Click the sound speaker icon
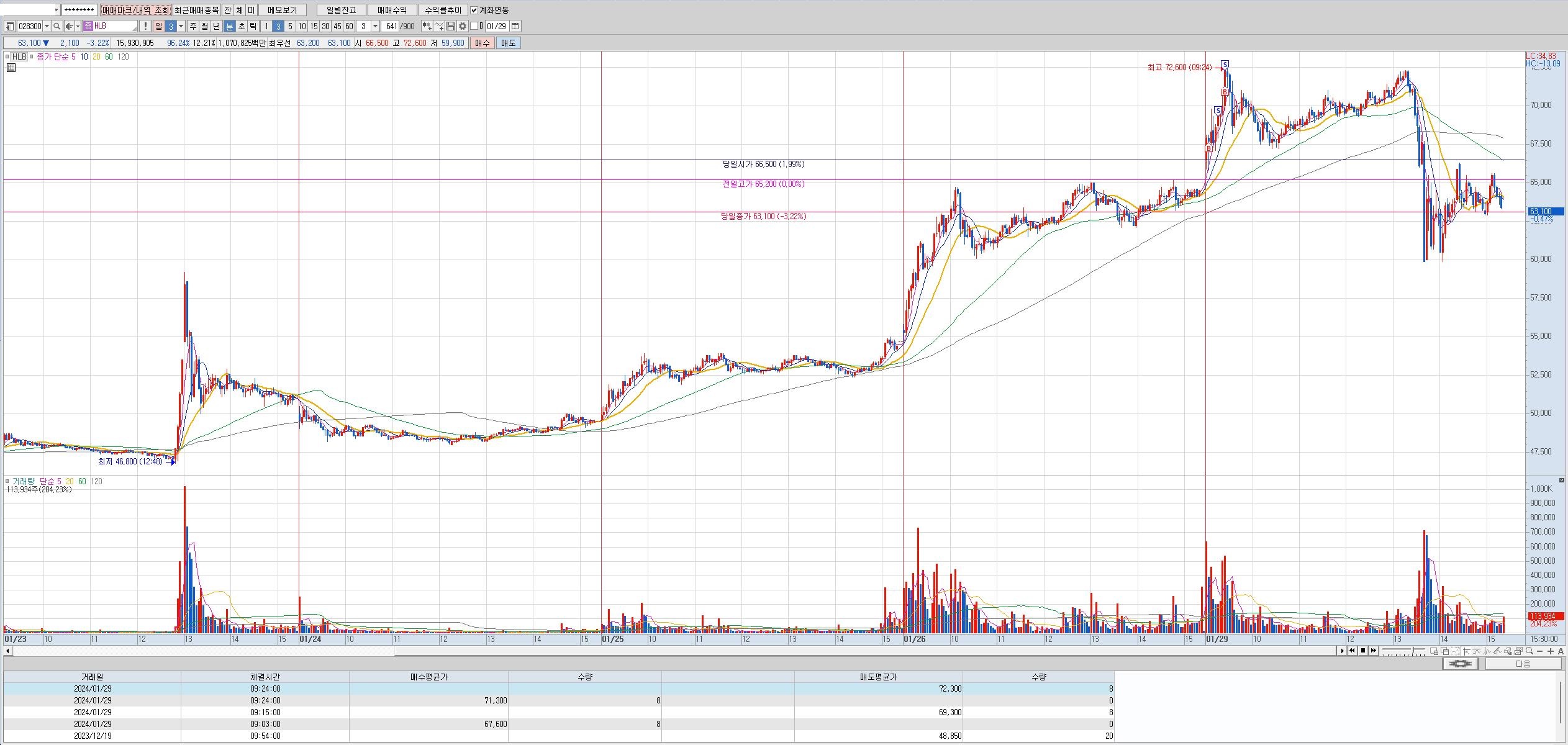The width and height of the screenshot is (1568, 745). (x=69, y=26)
